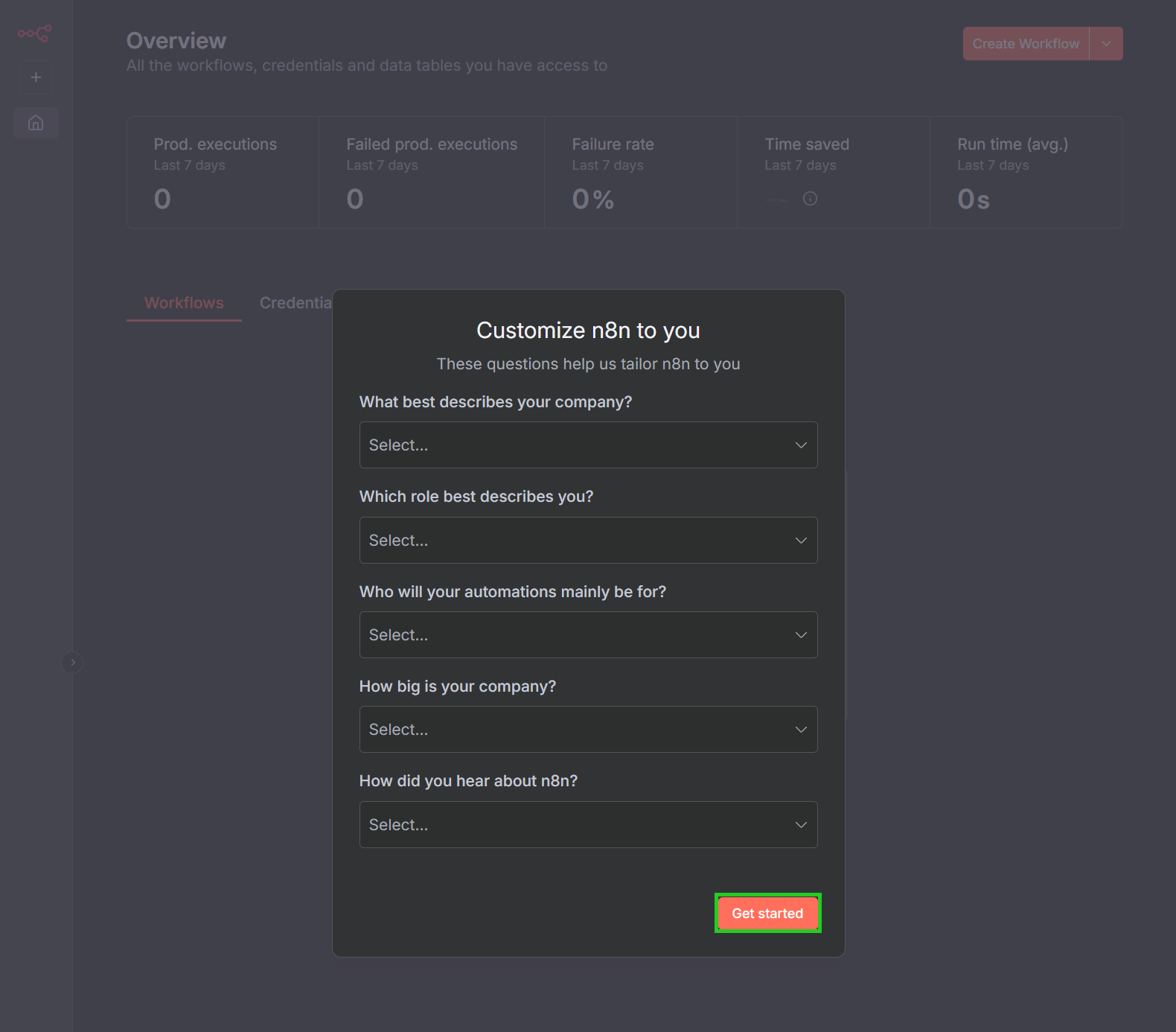Click the n8n logo in the sidebar
The image size is (1176, 1032).
(x=35, y=34)
